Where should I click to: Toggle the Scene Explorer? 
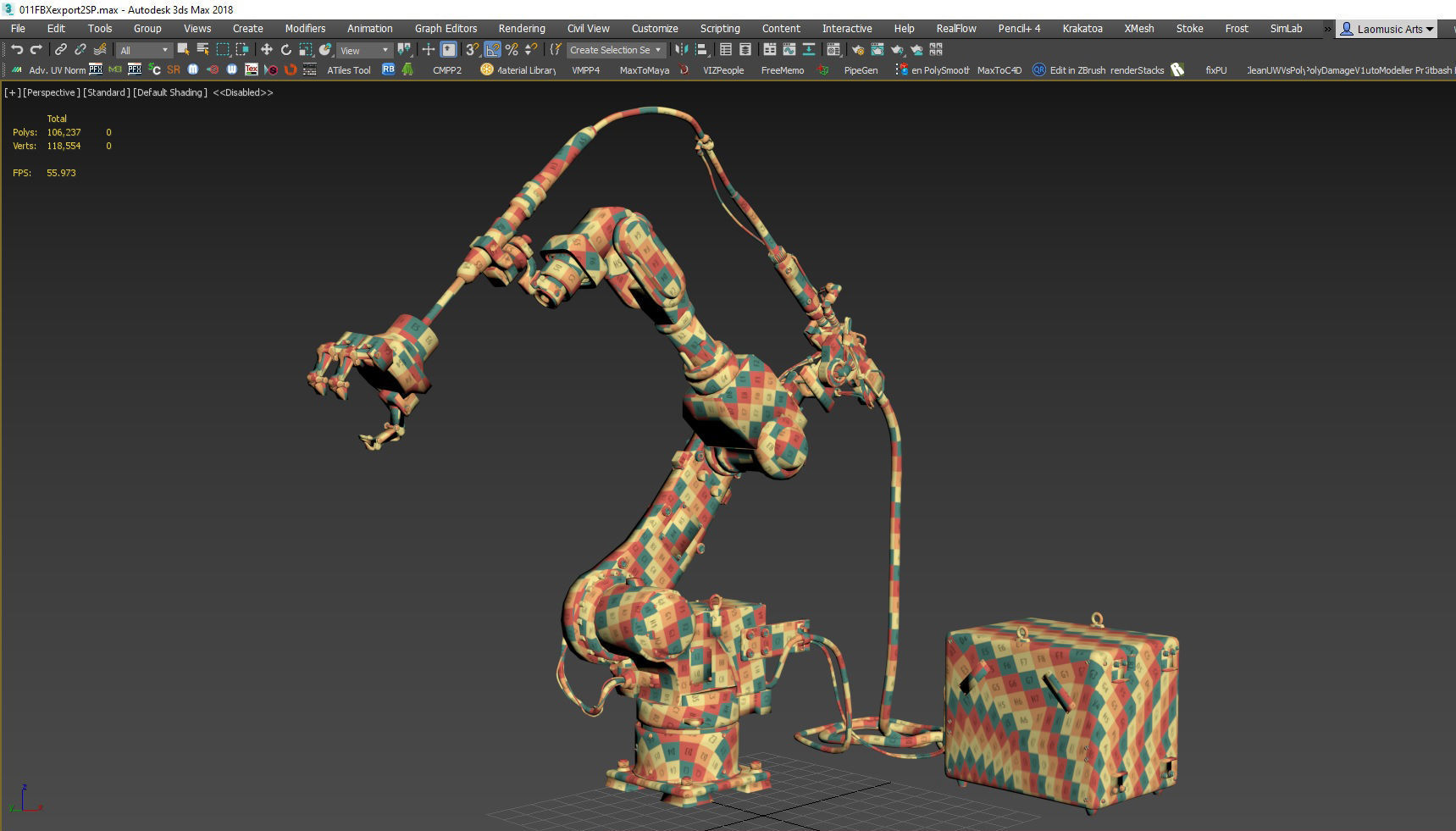coord(725,50)
